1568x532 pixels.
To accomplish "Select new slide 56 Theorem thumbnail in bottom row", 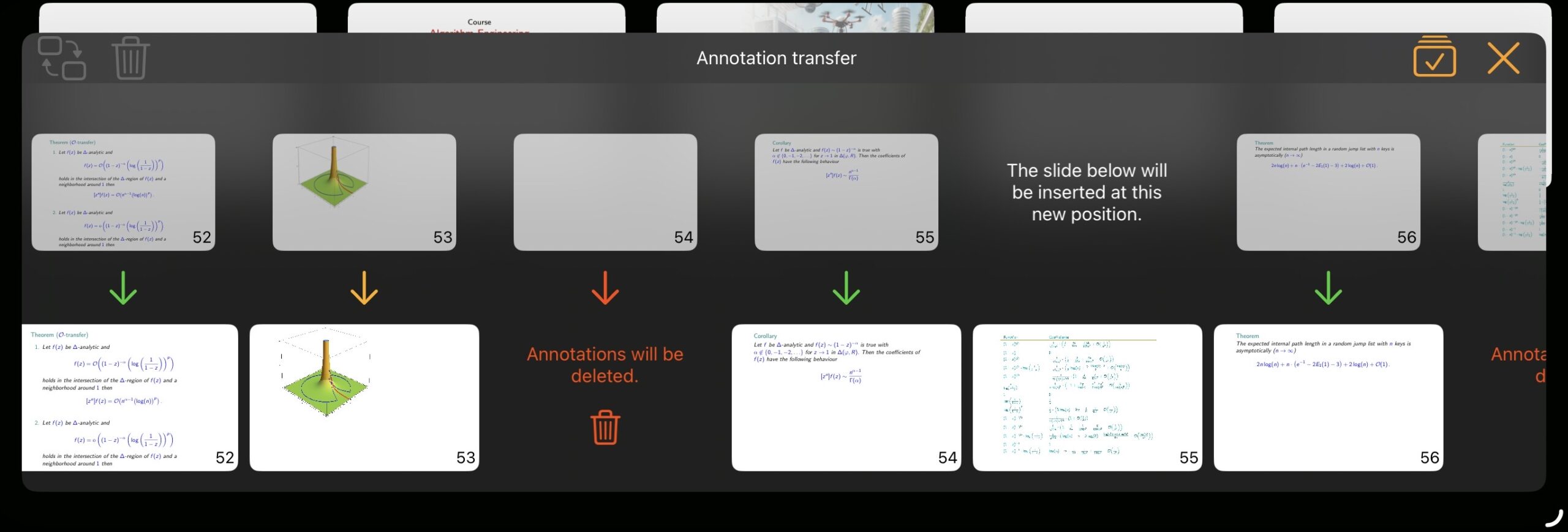I will coord(1328,397).
